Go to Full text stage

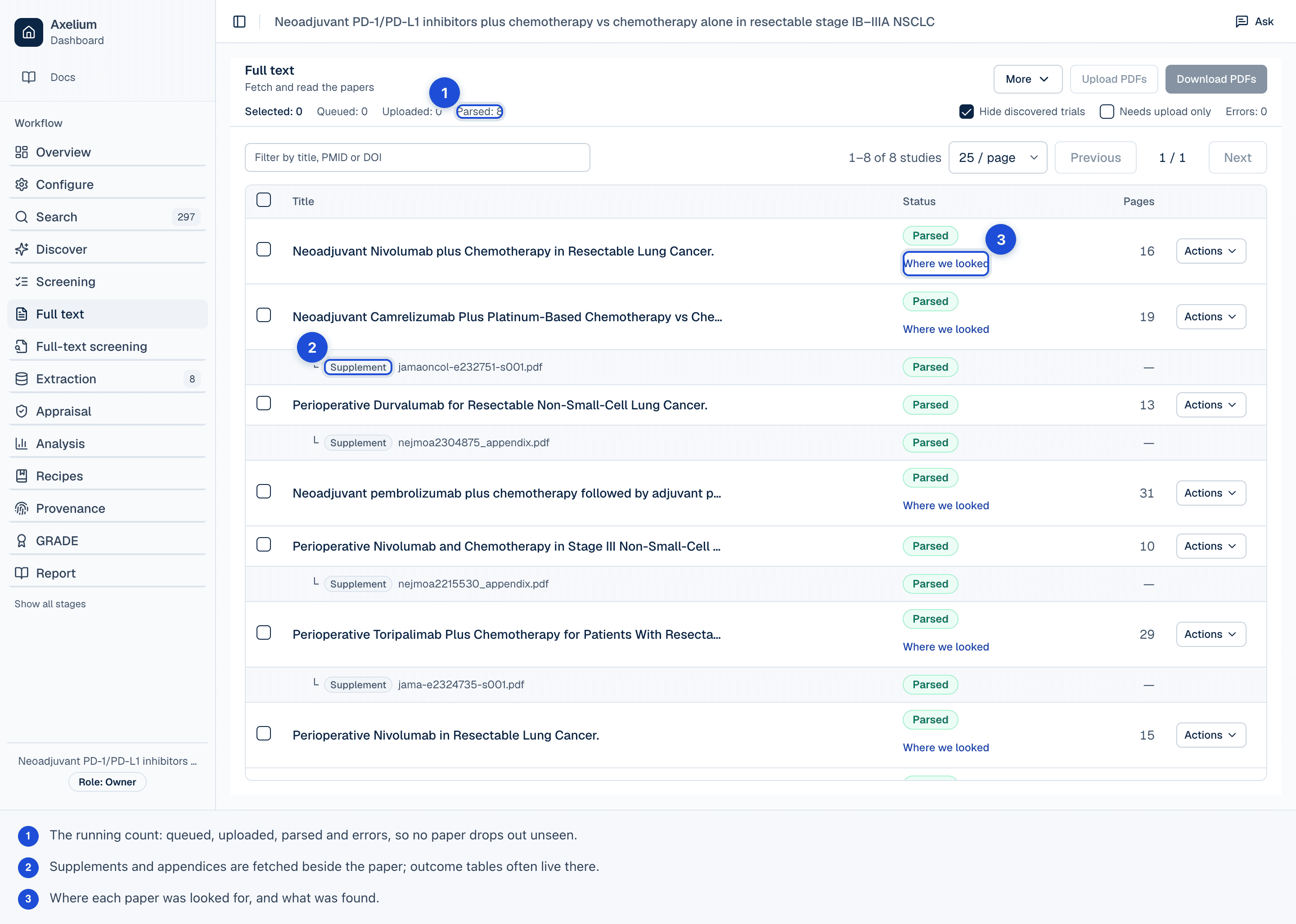pos(108,314)
